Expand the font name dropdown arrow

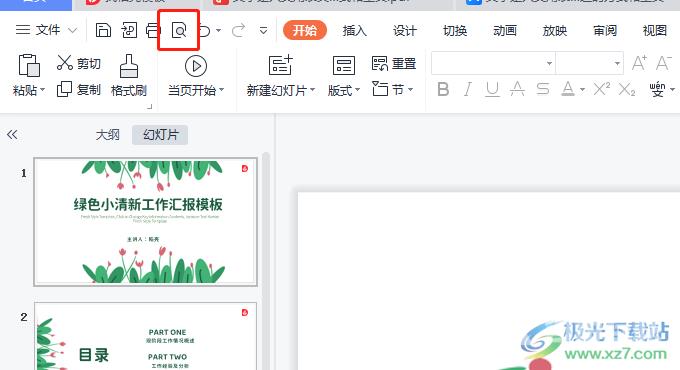549,64
